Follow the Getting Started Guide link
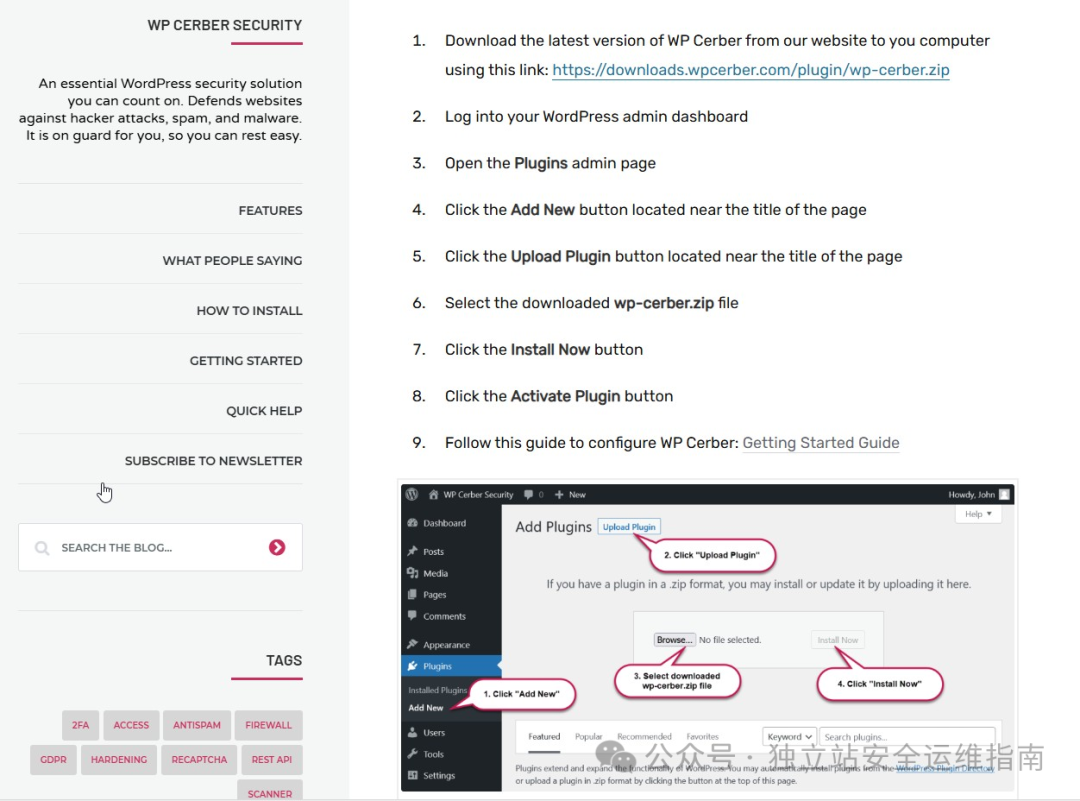Screen dimensions: 1080x801 (x=821, y=443)
